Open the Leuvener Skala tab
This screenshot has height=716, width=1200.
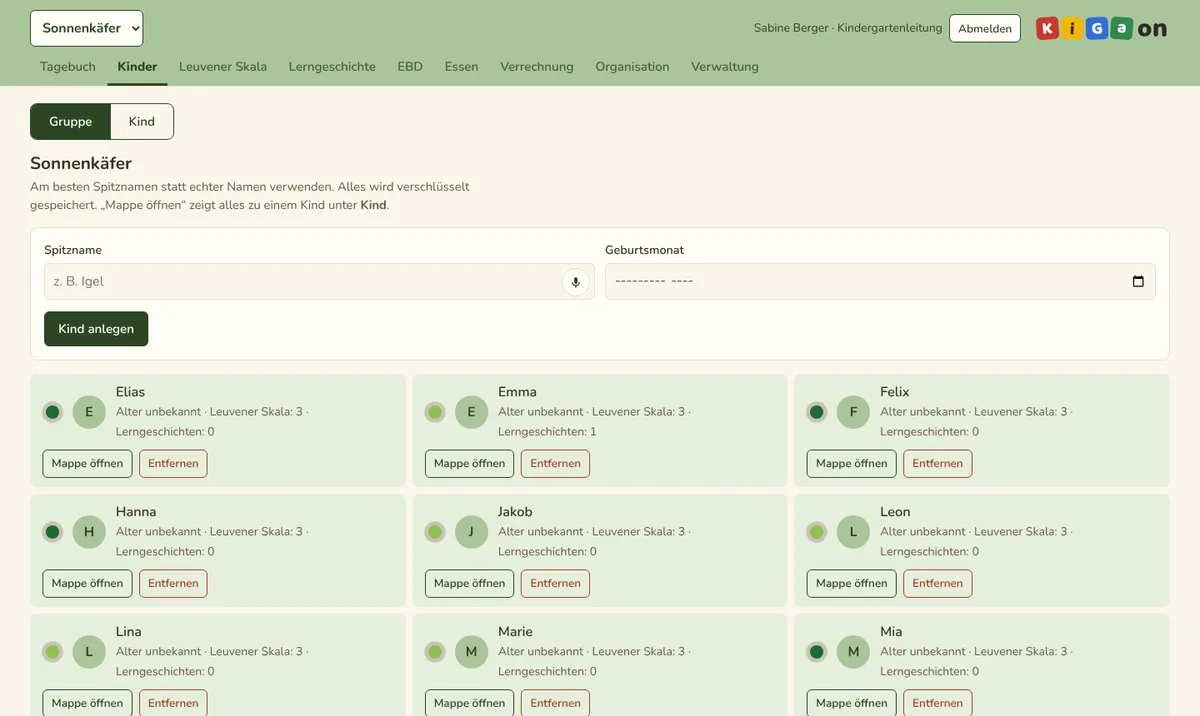point(223,67)
